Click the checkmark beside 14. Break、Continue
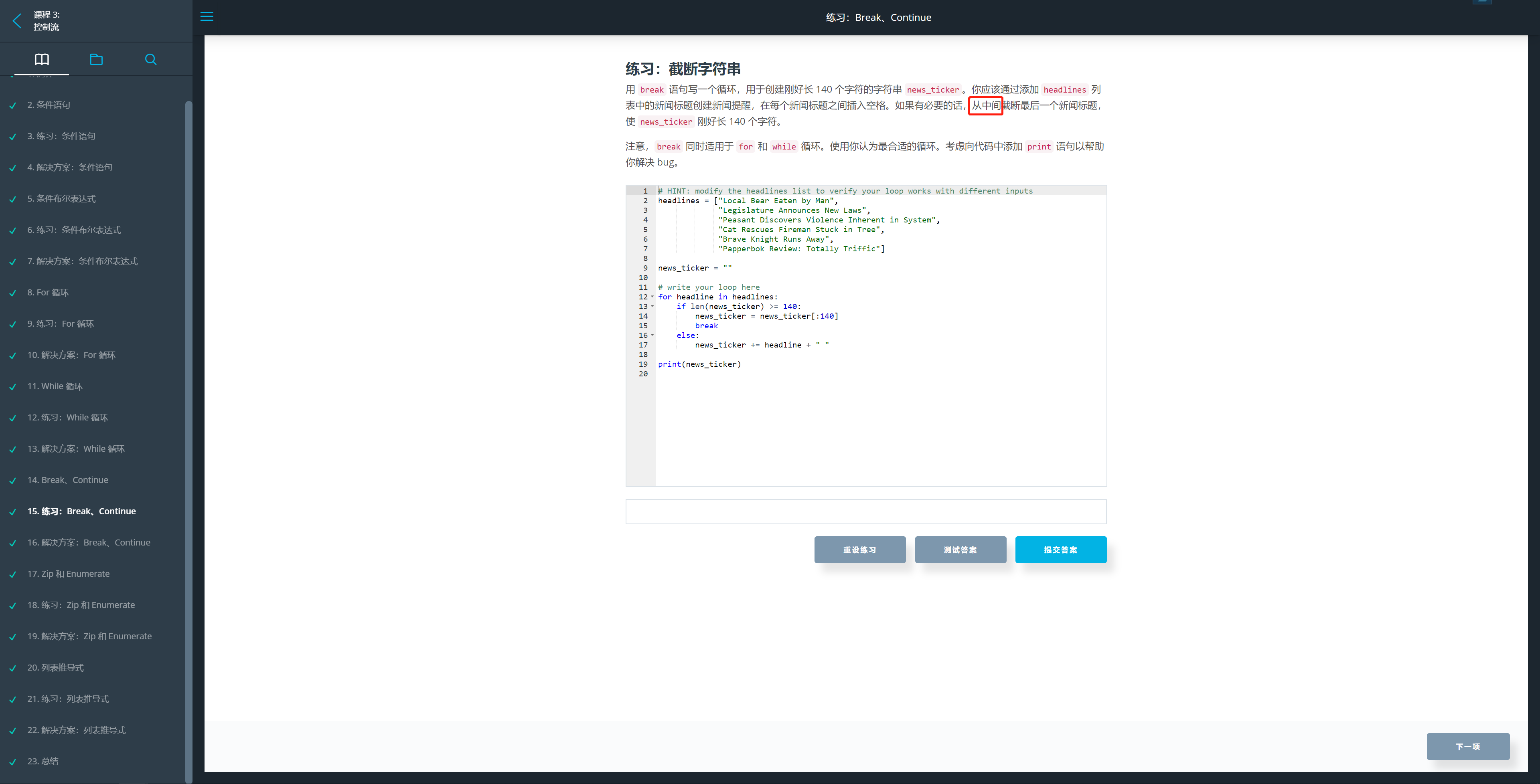The height and width of the screenshot is (784, 1540). click(x=12, y=481)
